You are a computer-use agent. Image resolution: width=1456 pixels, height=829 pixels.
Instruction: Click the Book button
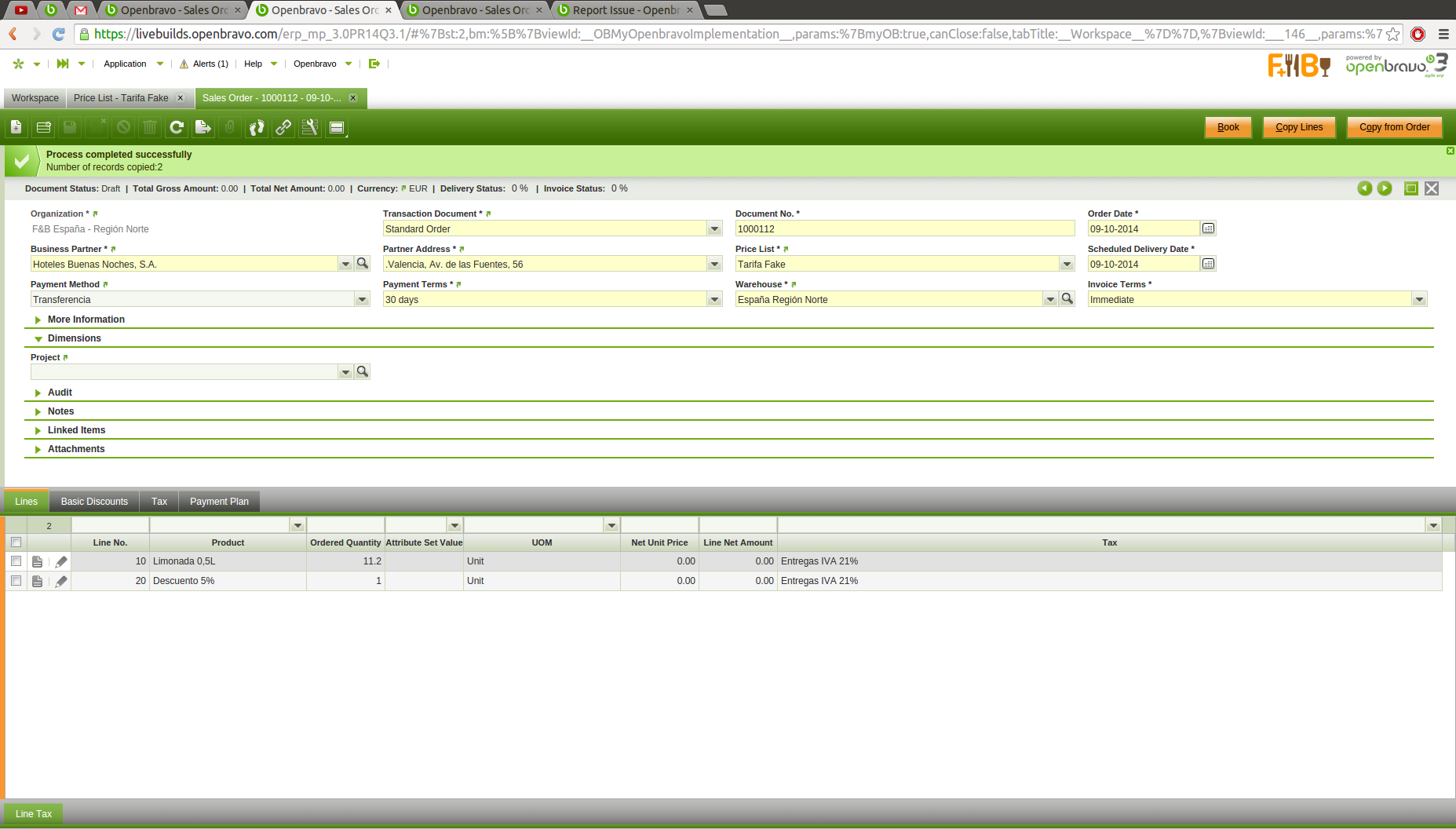tap(1228, 127)
